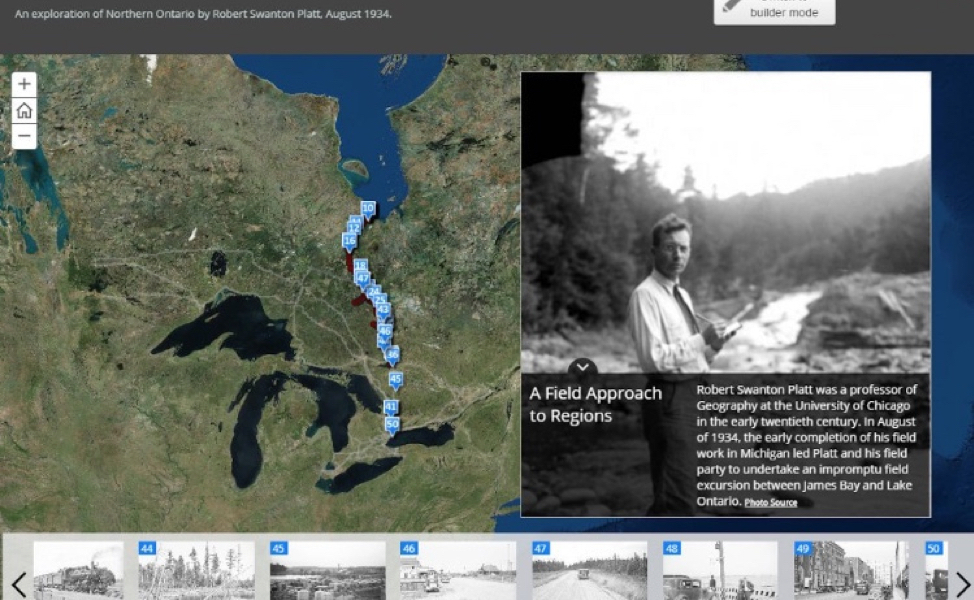974x600 pixels.
Task: Select map marker number 16
Action: [x=349, y=240]
